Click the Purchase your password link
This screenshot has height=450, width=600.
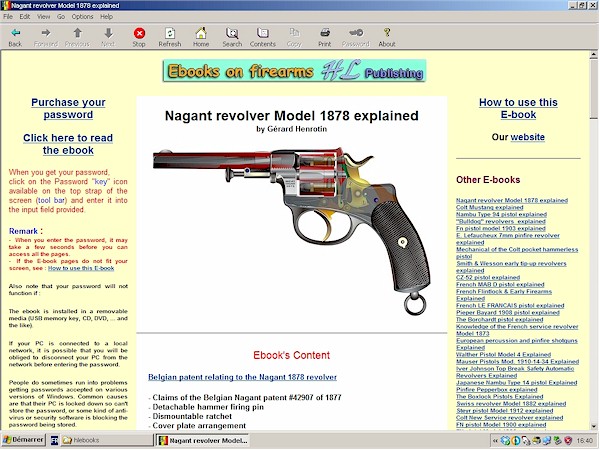[x=68, y=108]
